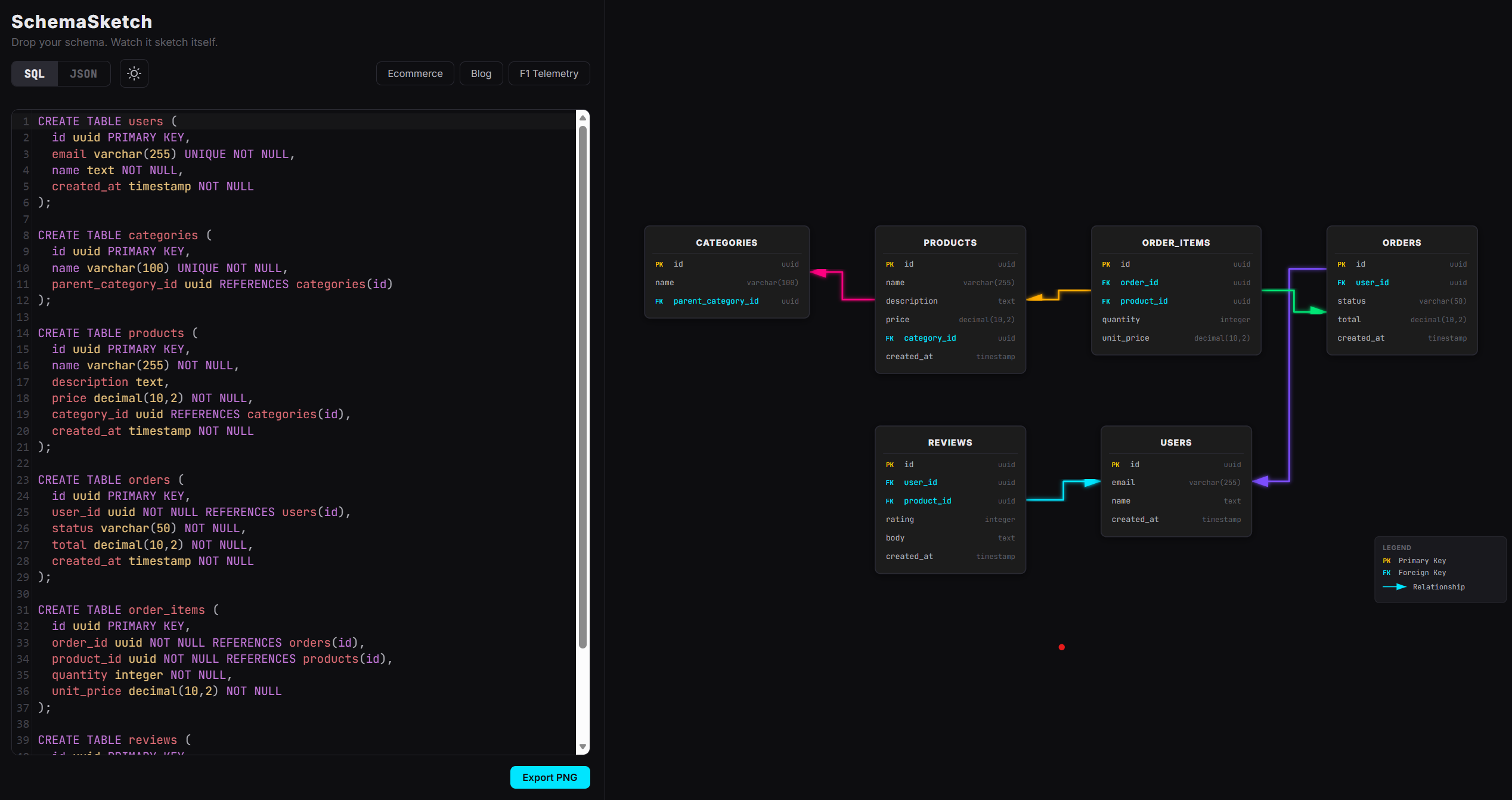Click line 23 CREATE TABLE orders
The width and height of the screenshot is (1512, 800).
tap(111, 480)
